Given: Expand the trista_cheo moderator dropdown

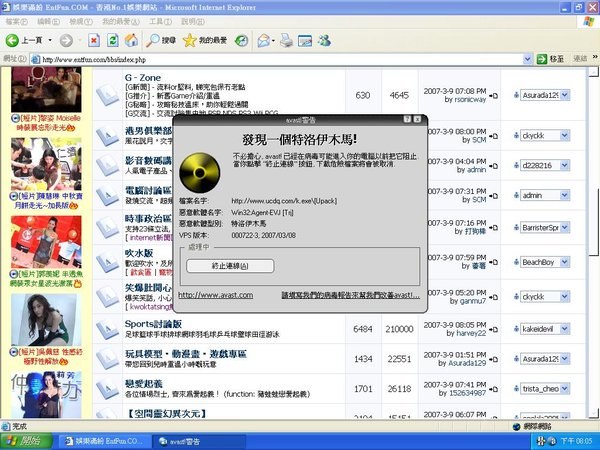Looking at the screenshot, I should tap(565, 389).
